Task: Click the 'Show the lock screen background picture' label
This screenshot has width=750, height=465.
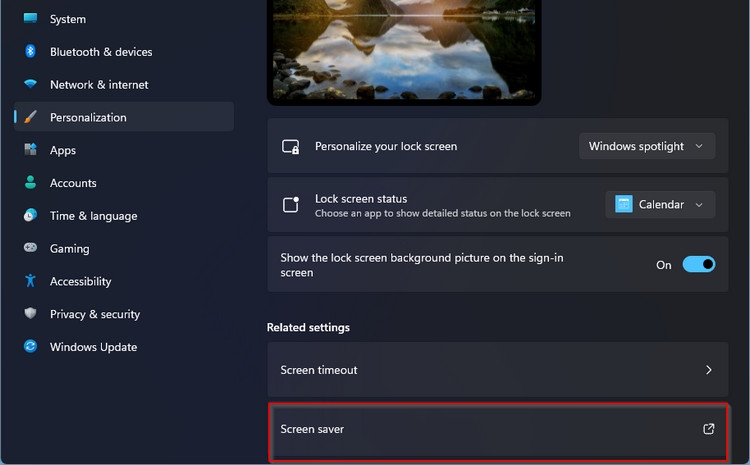Action: point(422,265)
